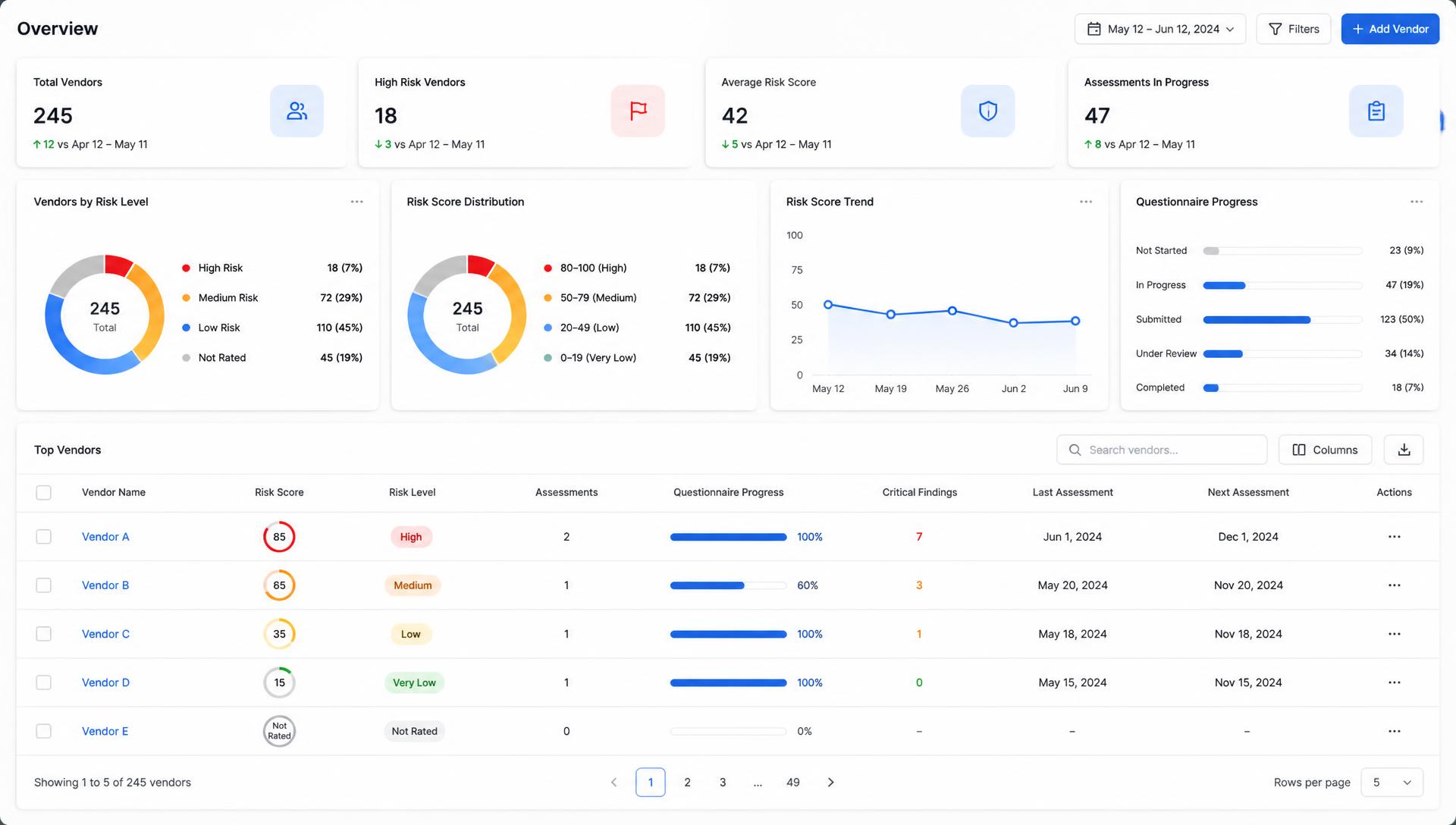Open Vendor C link
The height and width of the screenshot is (825, 1456).
105,634
